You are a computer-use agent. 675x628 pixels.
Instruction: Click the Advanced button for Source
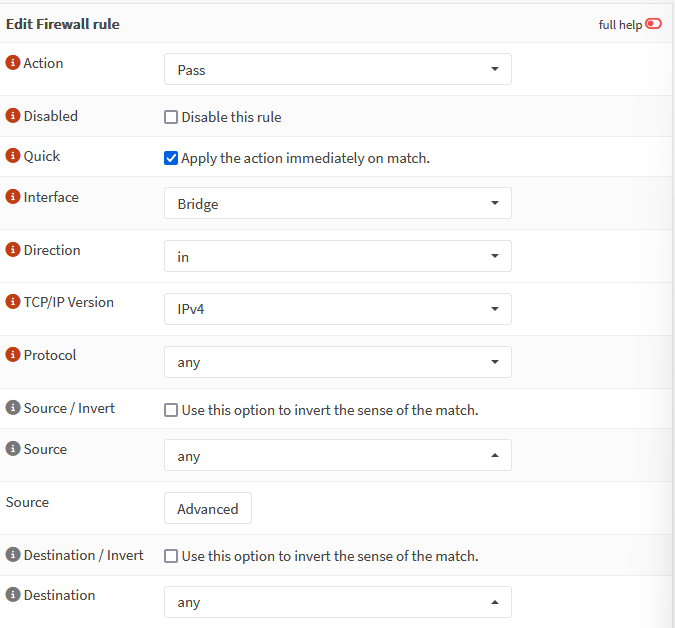pyautogui.click(x=208, y=509)
